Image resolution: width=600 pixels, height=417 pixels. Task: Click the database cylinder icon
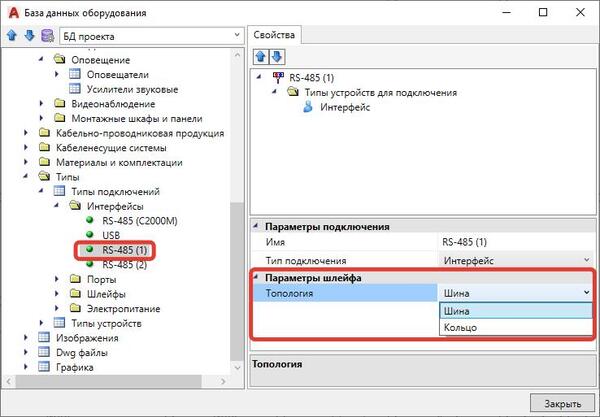[x=45, y=37]
